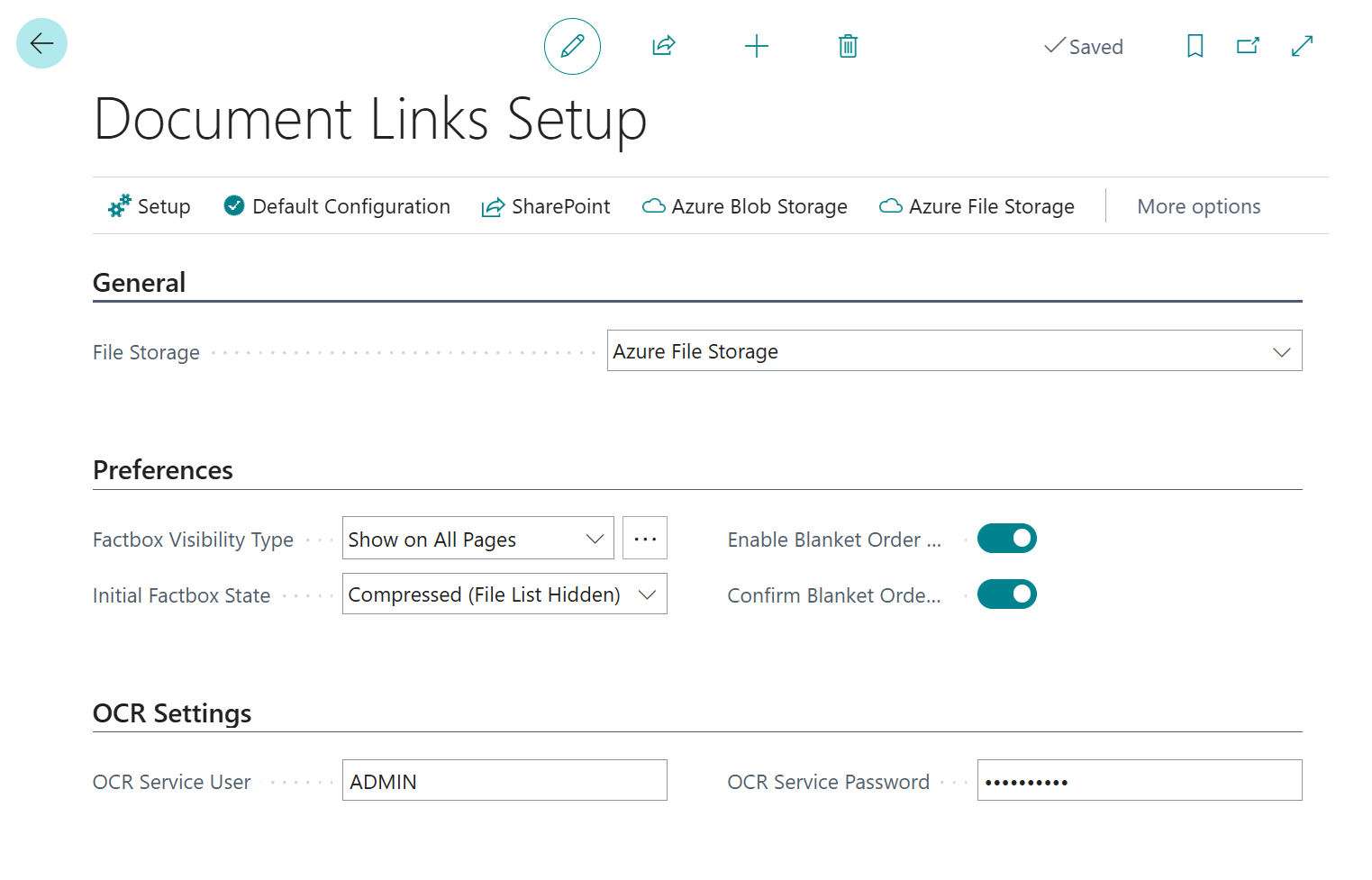Open page in new window icon
Viewport: 1372px width, 880px height.
(x=1248, y=46)
